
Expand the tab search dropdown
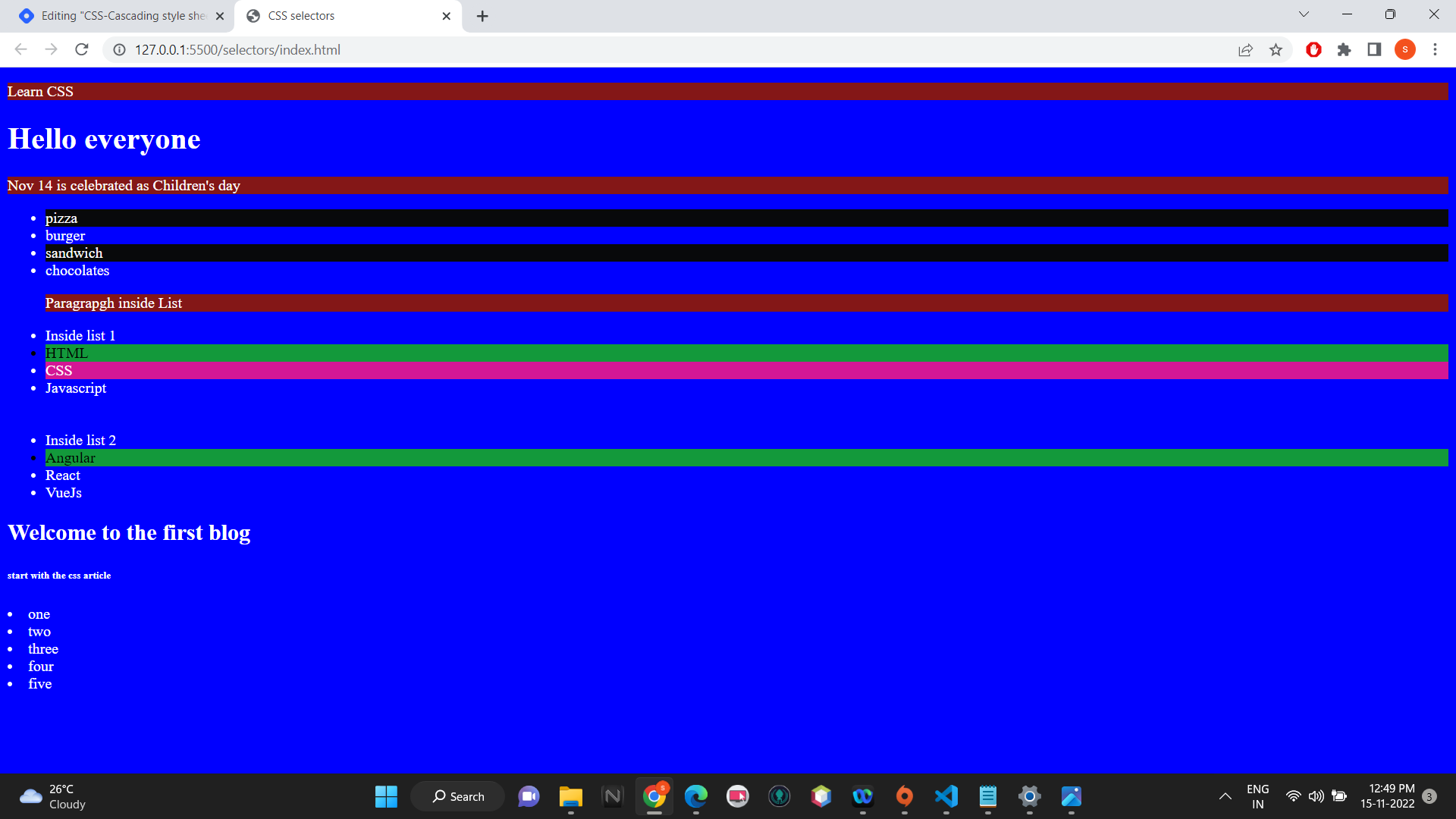click(x=1304, y=14)
